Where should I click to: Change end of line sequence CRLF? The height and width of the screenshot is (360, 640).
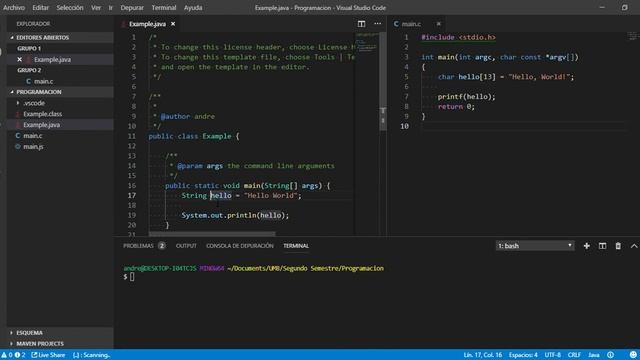(x=574, y=355)
